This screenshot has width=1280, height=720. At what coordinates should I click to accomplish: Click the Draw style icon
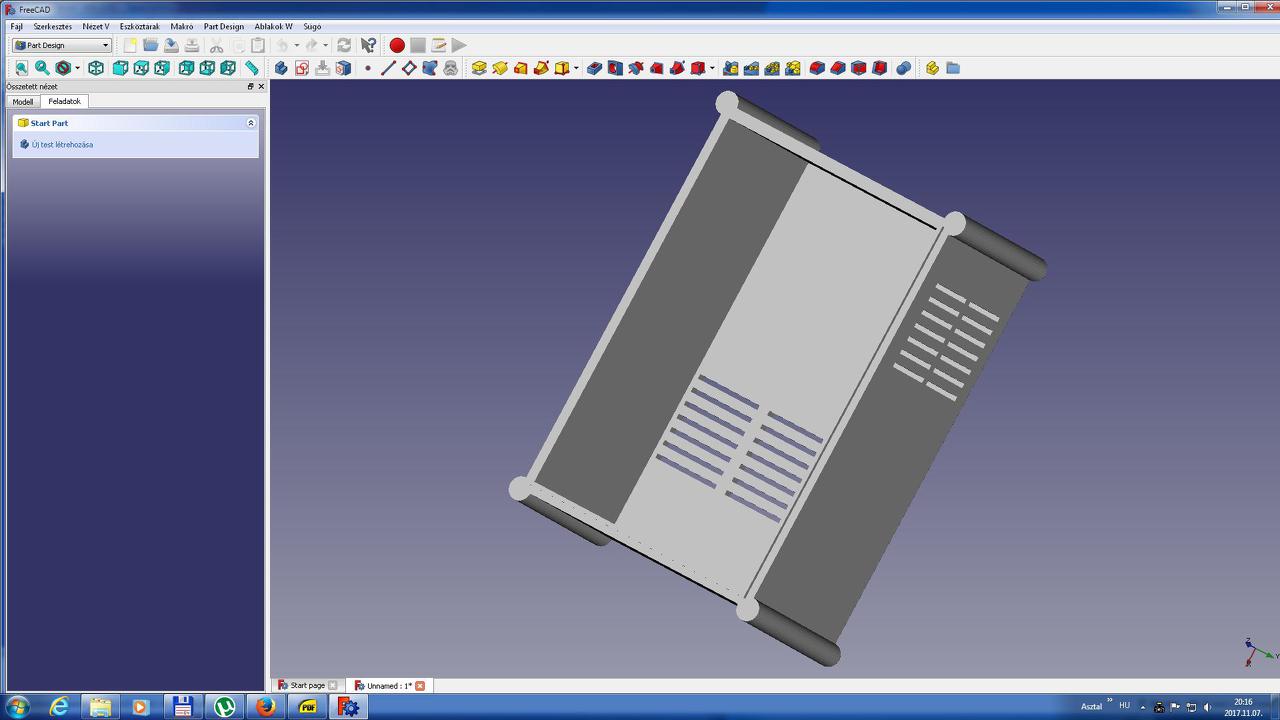(63, 68)
